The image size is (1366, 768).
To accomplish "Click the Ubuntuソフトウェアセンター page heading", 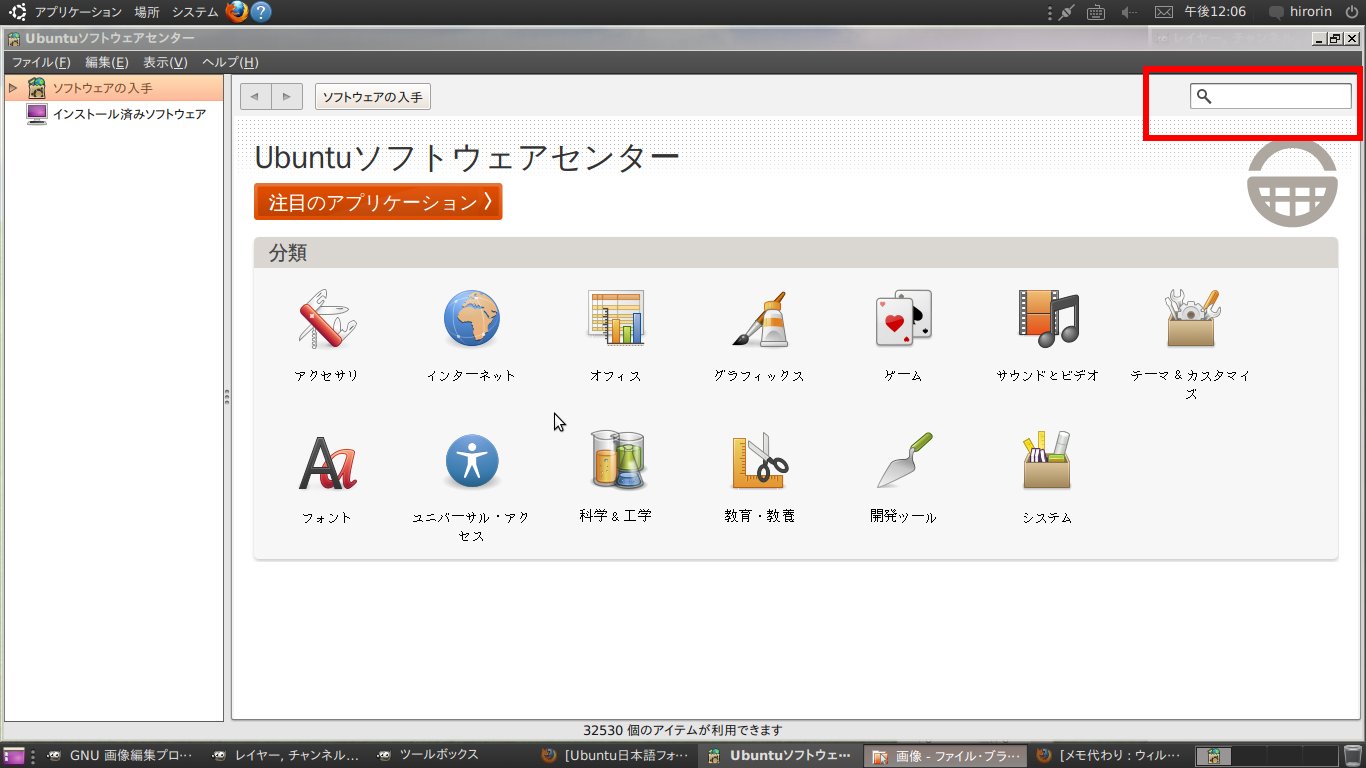I will pos(467,157).
